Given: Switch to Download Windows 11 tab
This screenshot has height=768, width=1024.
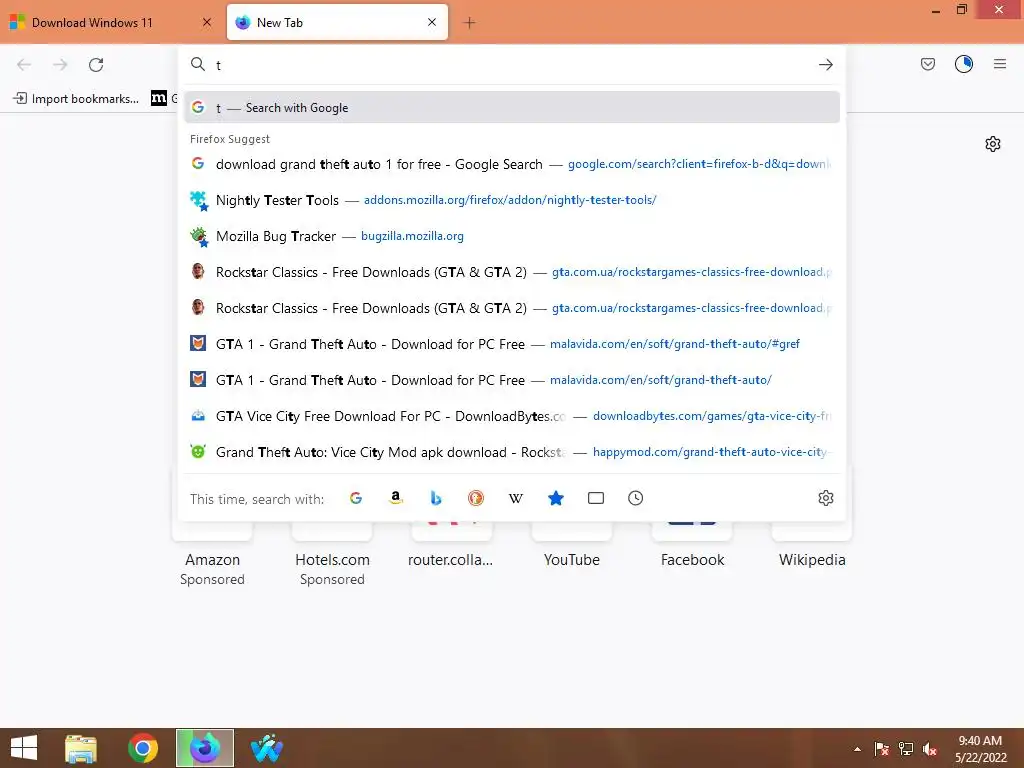Looking at the screenshot, I should 111,23.
